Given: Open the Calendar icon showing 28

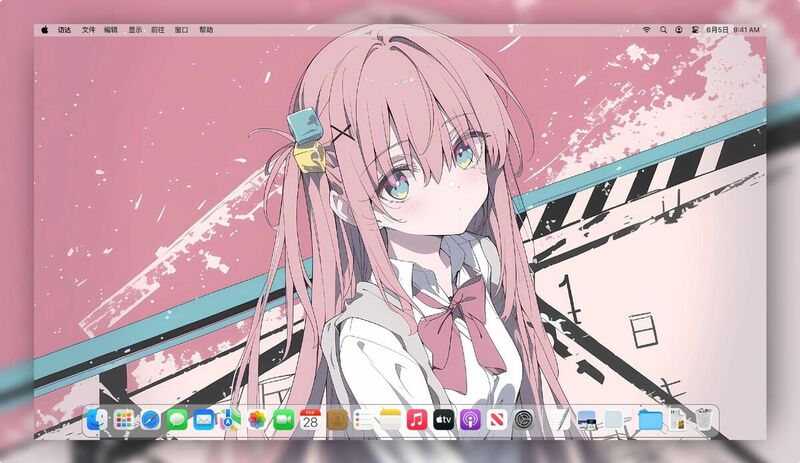Looking at the screenshot, I should click(310, 420).
